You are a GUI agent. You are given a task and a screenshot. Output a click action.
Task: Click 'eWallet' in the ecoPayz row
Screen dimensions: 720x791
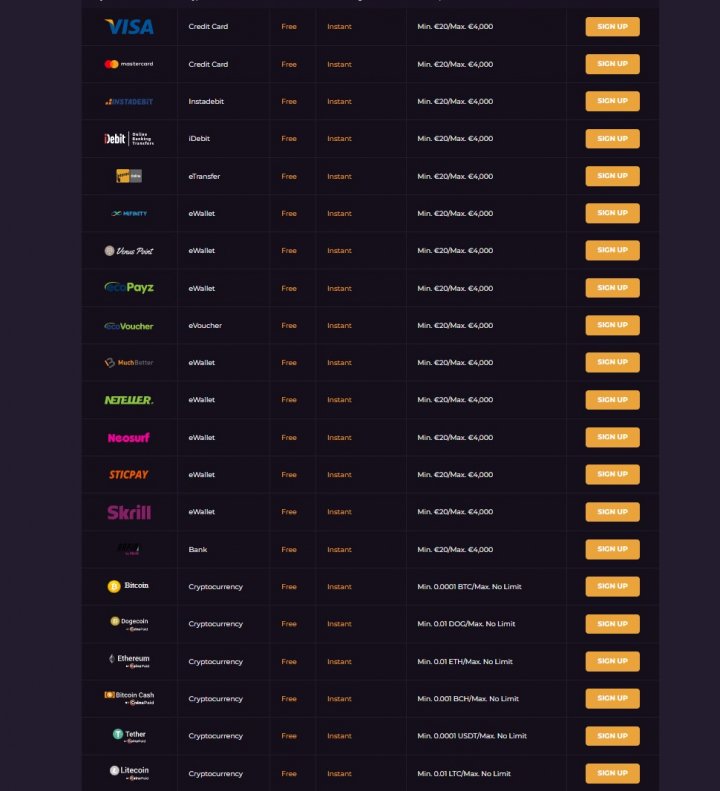[201, 288]
